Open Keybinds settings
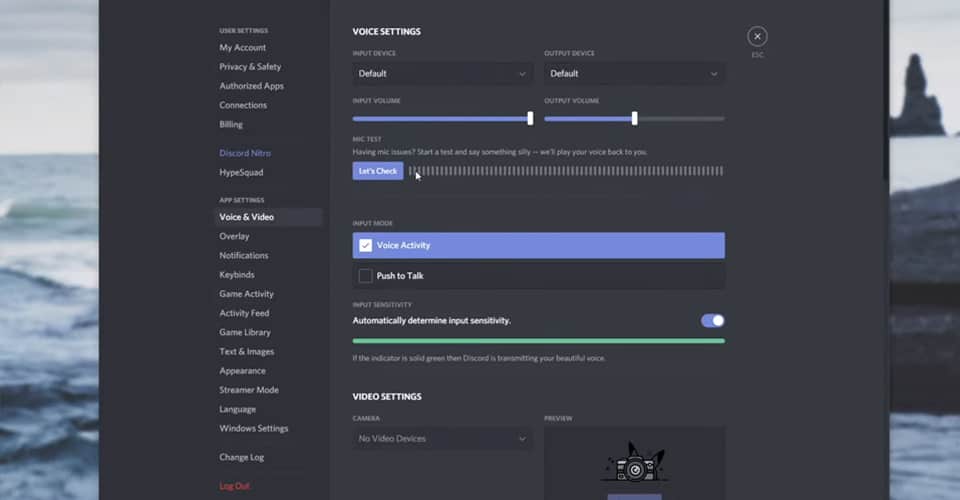The width and height of the screenshot is (960, 500). (x=236, y=275)
